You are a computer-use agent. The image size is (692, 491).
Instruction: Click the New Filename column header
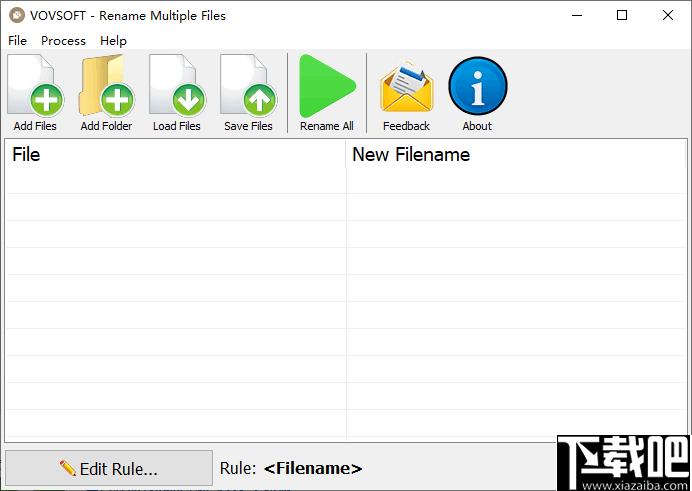click(x=515, y=154)
